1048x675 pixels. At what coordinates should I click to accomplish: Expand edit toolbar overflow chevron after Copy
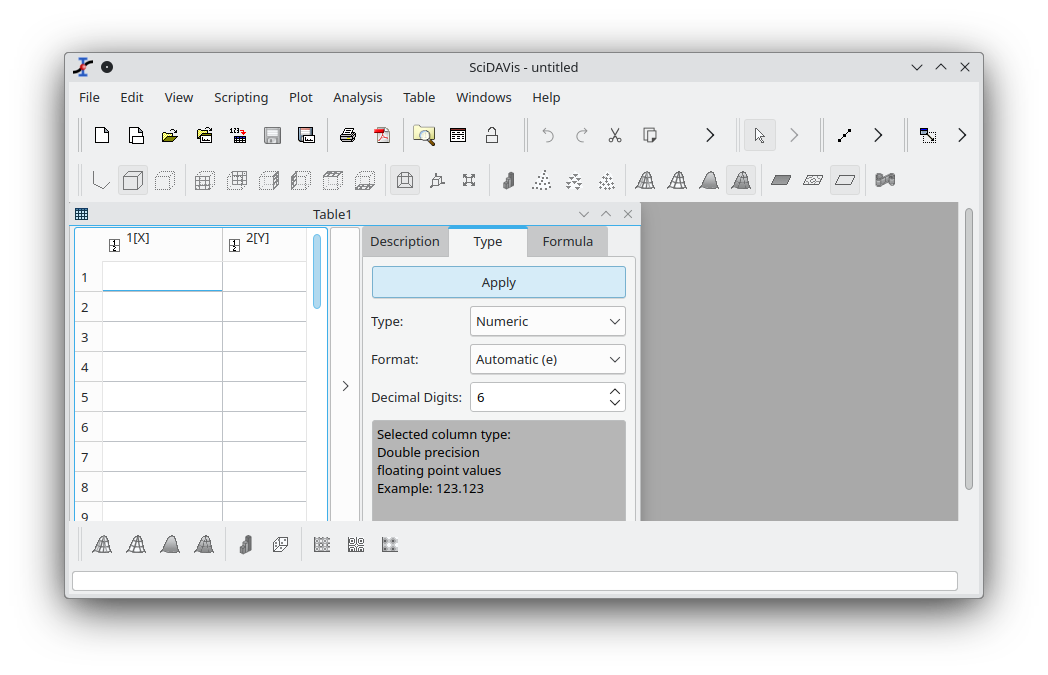[710, 136]
